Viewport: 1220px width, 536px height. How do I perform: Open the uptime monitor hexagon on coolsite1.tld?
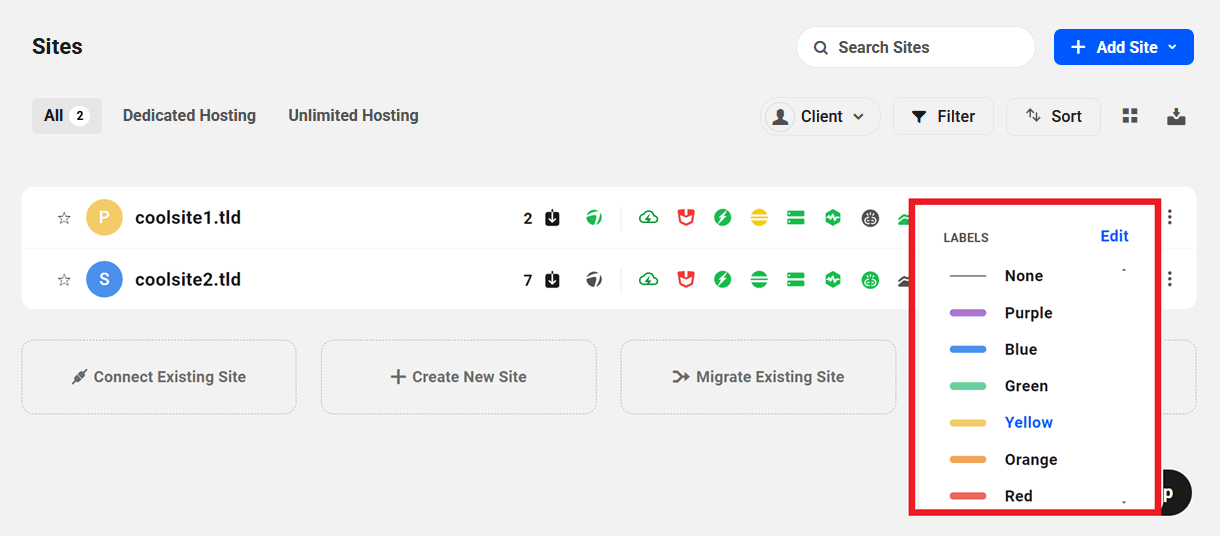pyautogui.click(x=833, y=217)
